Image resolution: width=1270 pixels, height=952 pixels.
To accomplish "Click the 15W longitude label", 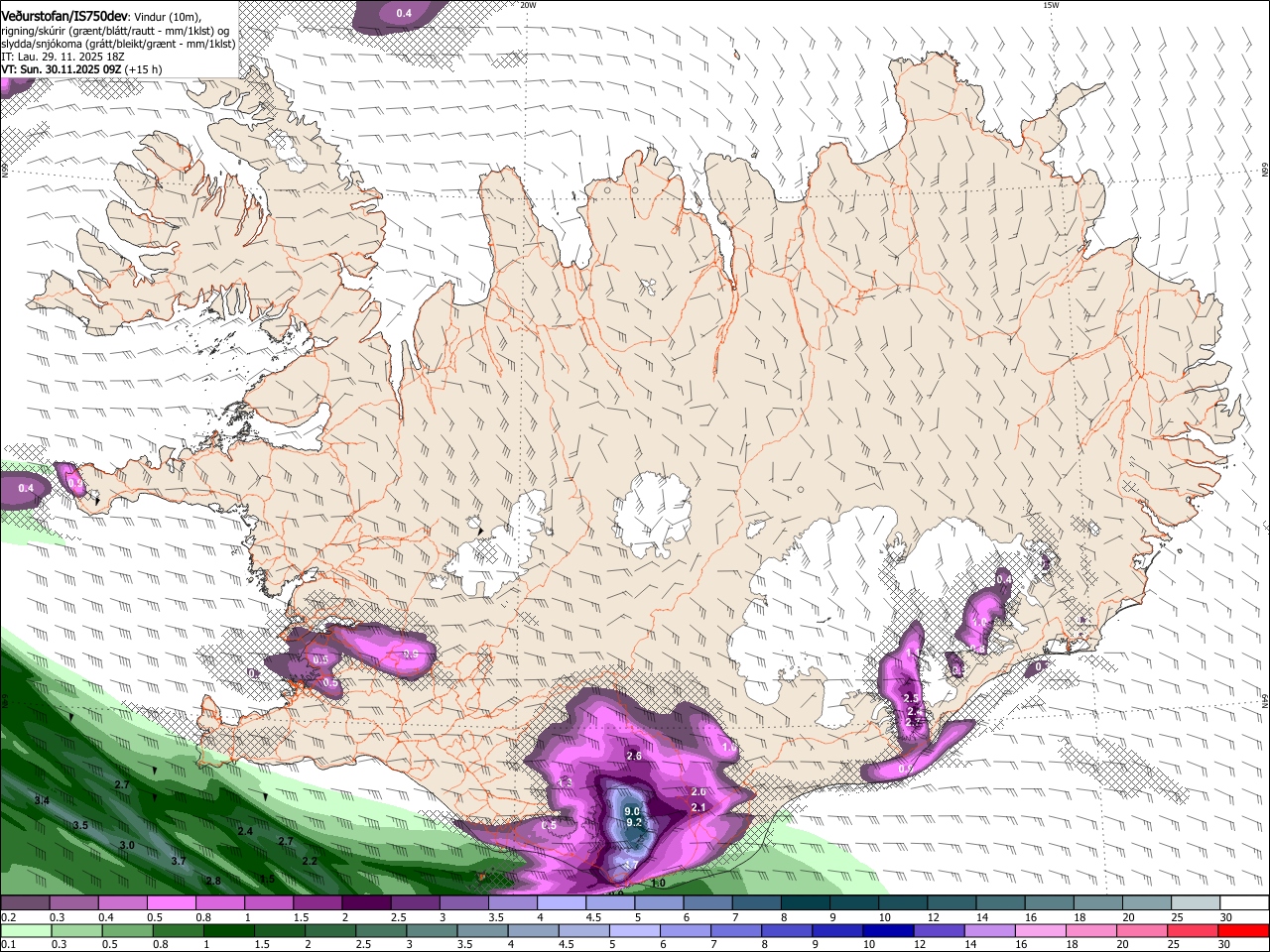I will pyautogui.click(x=1050, y=5).
